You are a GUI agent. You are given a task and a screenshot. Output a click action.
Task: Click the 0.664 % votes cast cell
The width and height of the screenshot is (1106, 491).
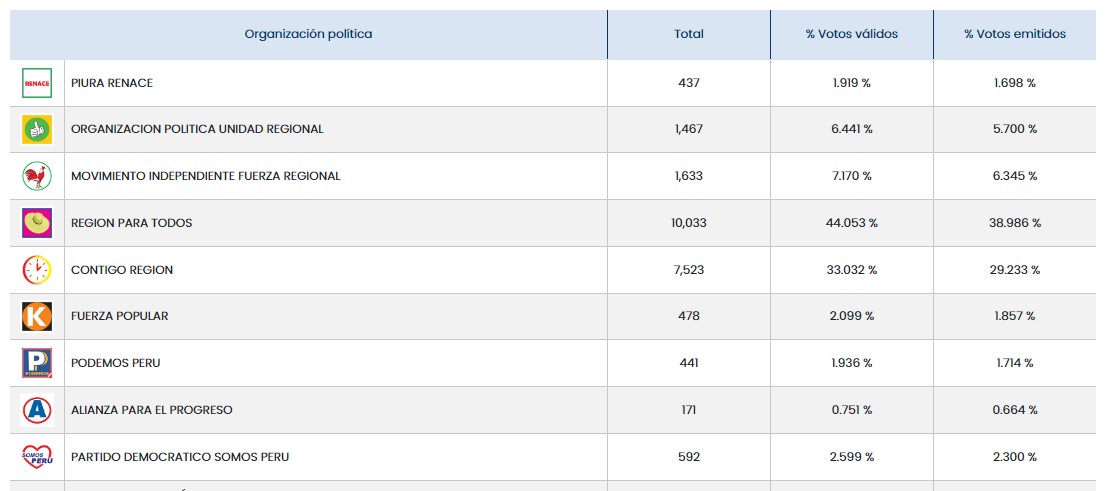[1015, 410]
